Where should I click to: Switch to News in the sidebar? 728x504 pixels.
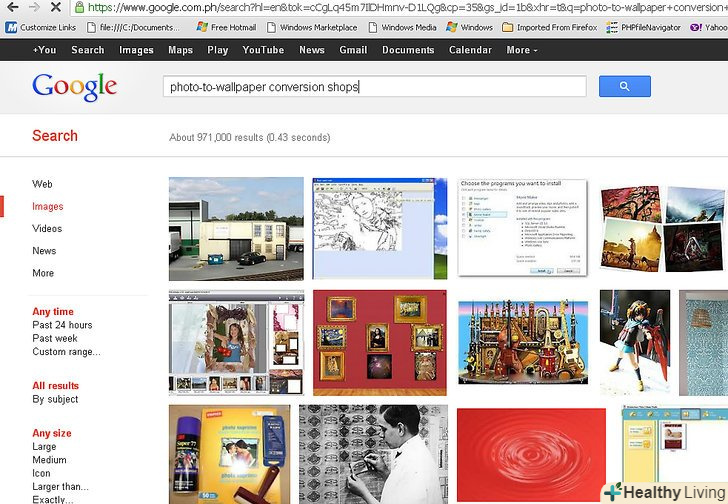pos(44,251)
